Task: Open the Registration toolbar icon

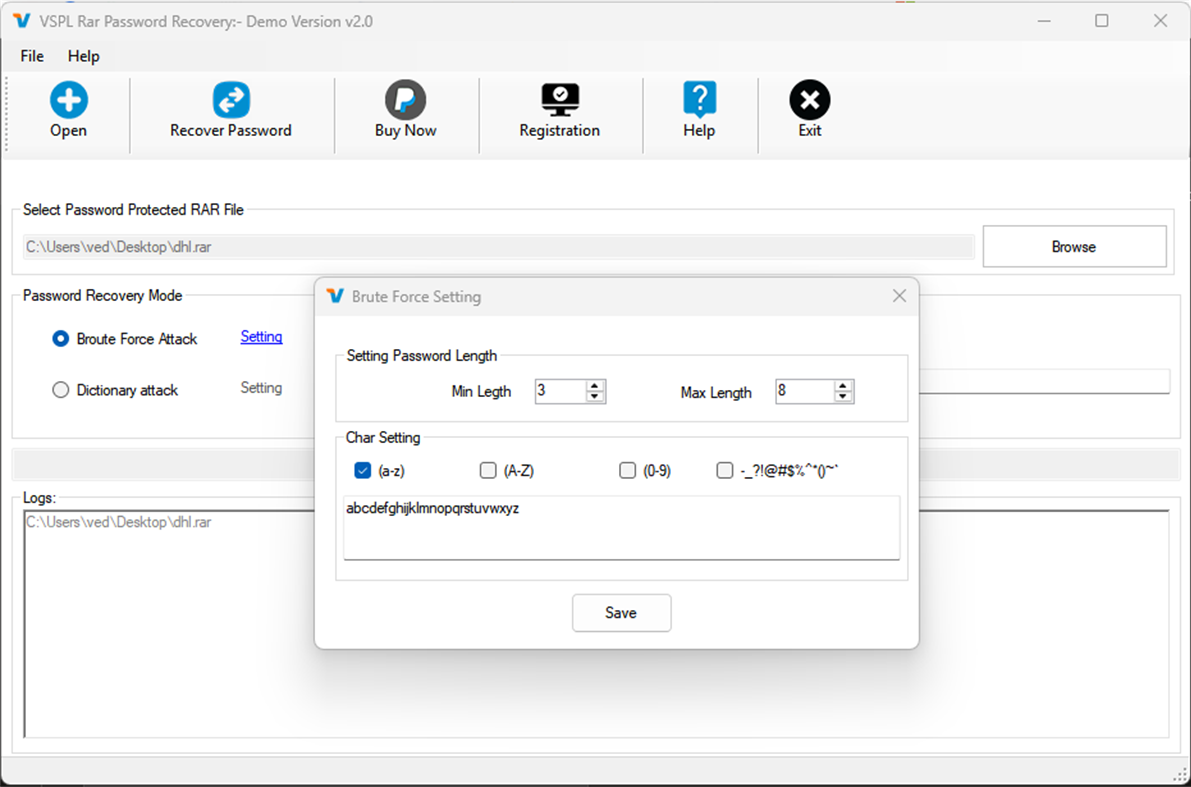Action: [559, 100]
